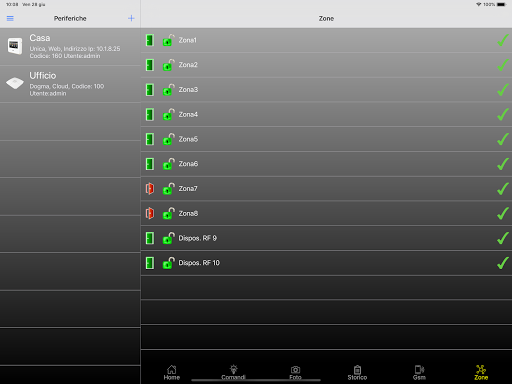
Task: Click the red open-door icon of Zona7
Action: coord(150,189)
